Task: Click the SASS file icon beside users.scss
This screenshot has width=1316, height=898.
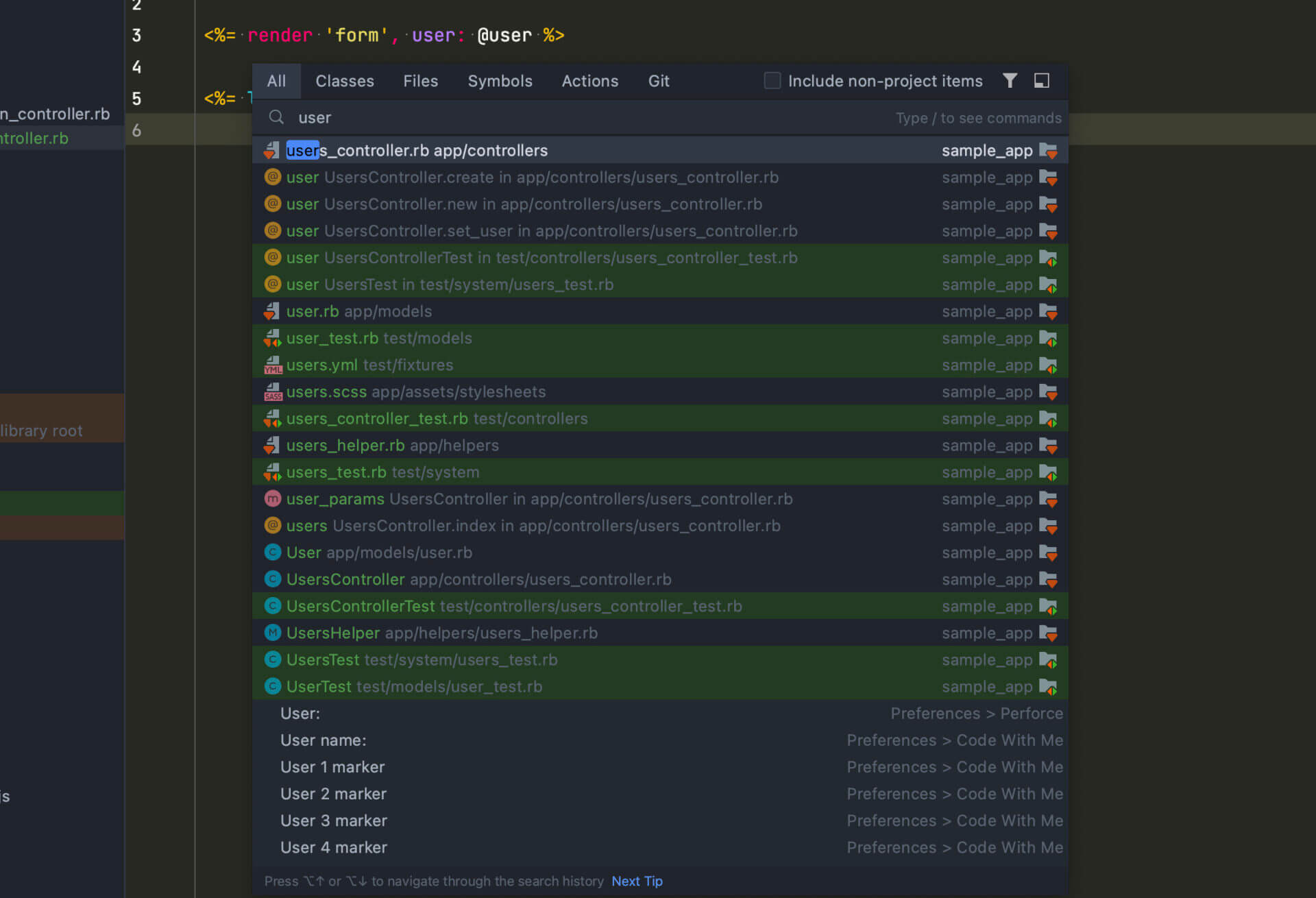Action: click(273, 391)
